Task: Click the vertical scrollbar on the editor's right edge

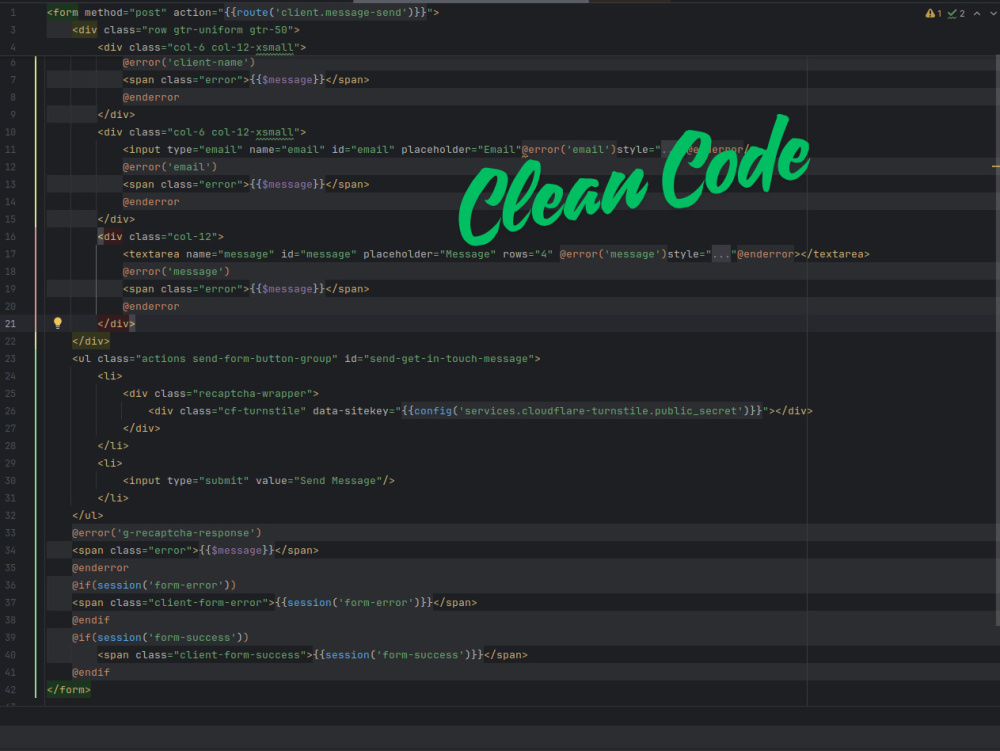Action: [x=997, y=340]
